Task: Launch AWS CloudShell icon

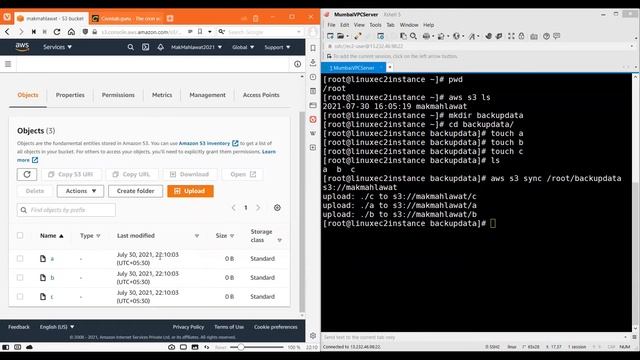Action: (145, 47)
